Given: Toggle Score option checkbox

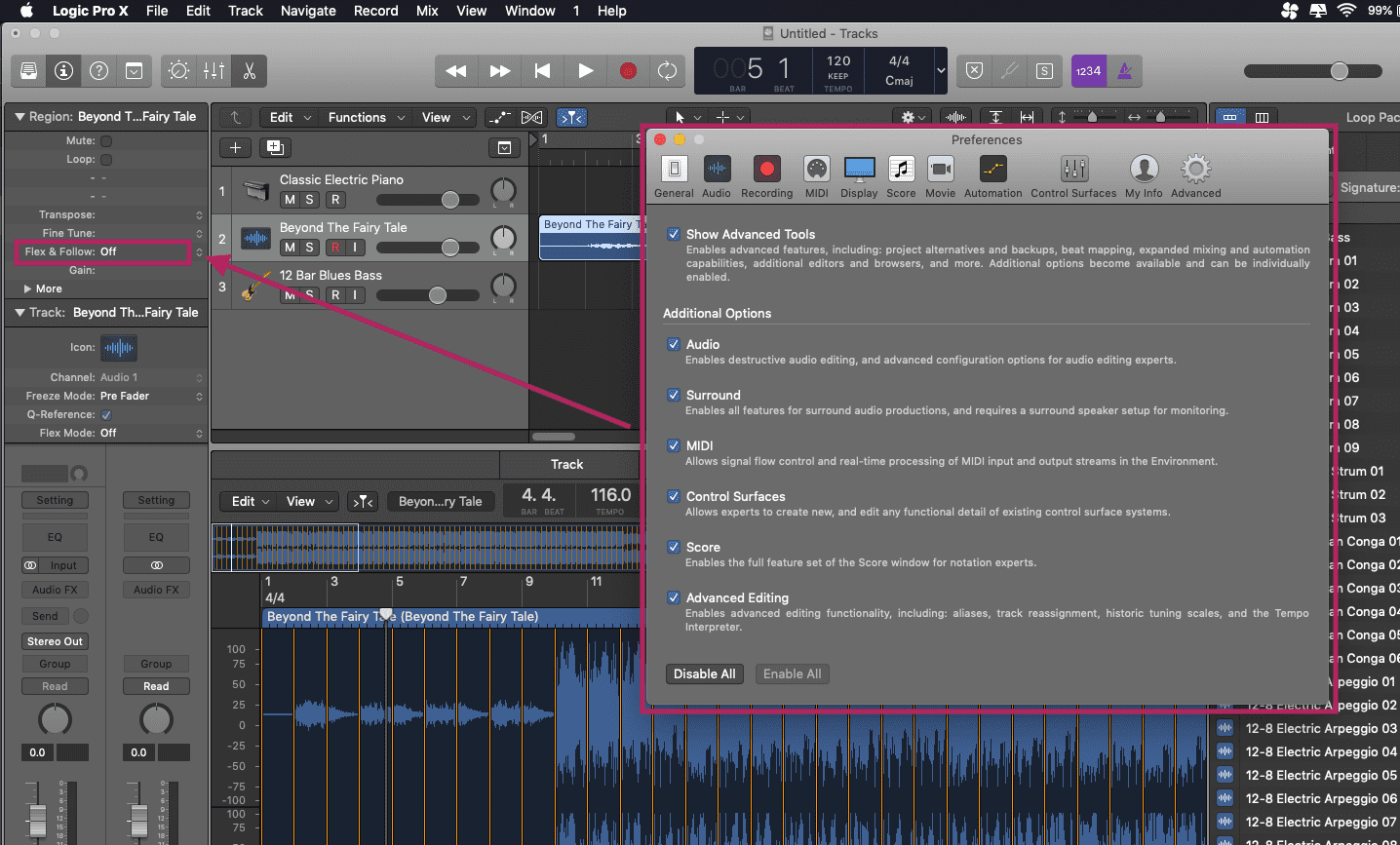Looking at the screenshot, I should point(674,547).
